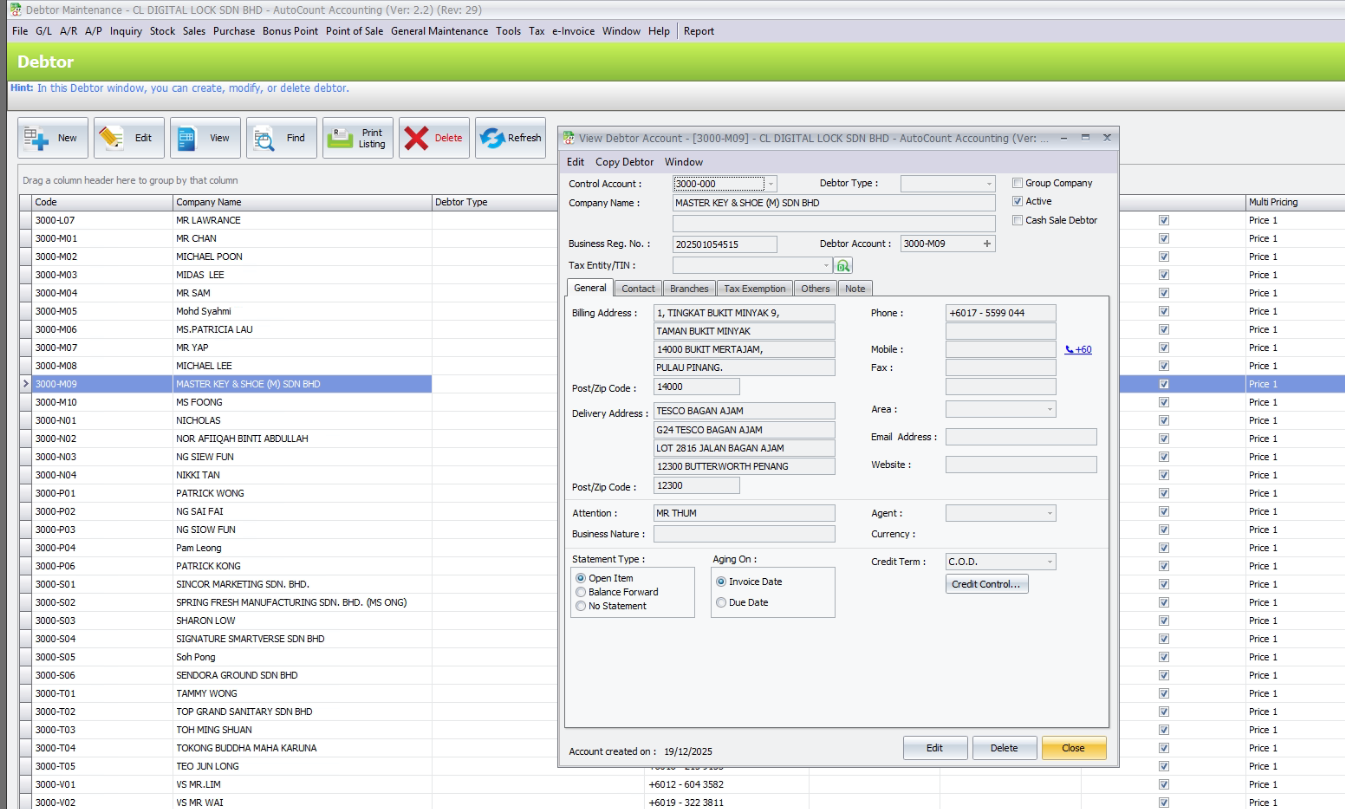
Task: Open the Edit menu in the dialog menu bar
Action: pos(576,162)
